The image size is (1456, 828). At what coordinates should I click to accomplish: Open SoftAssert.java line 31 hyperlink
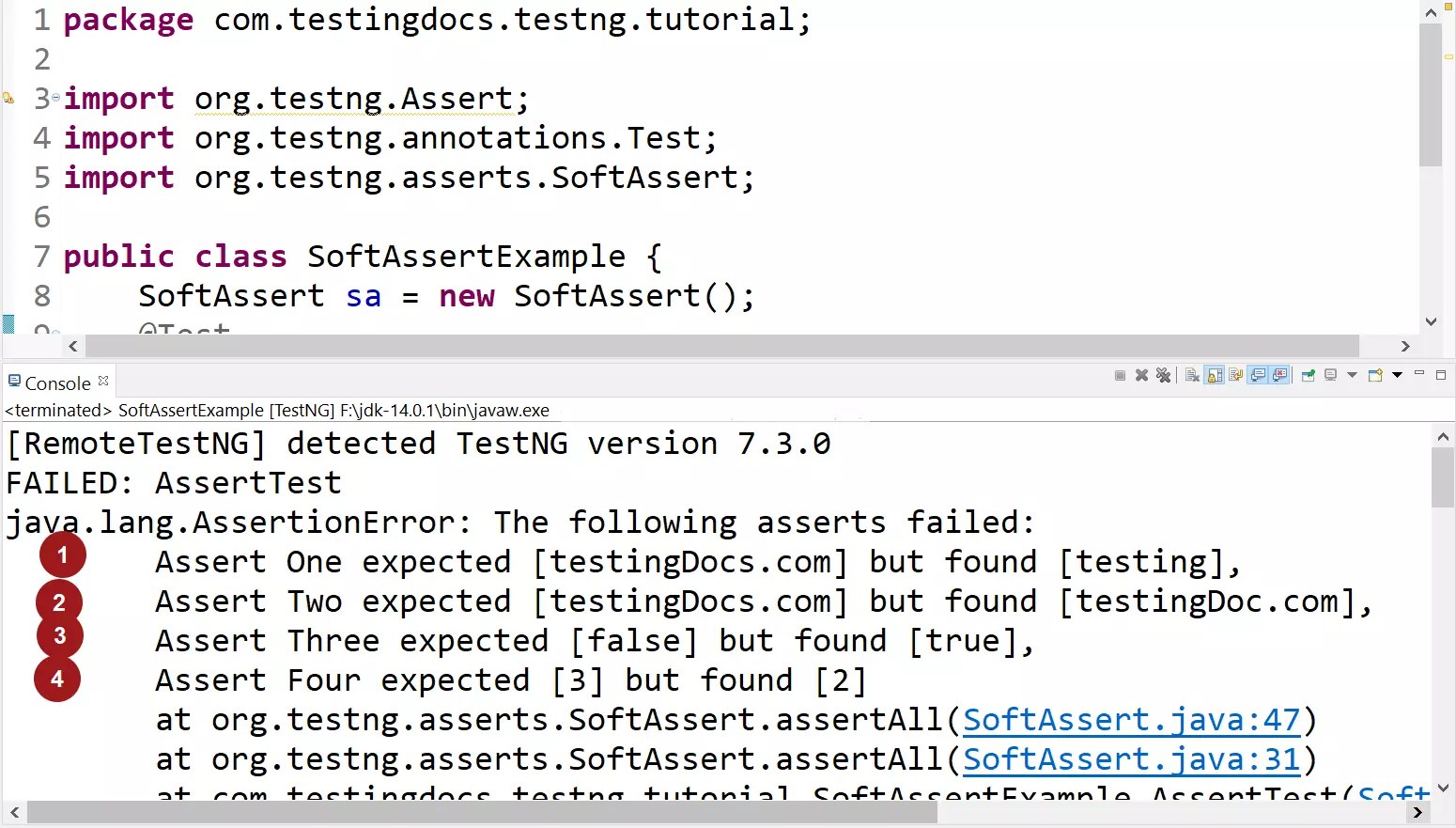tap(1131, 758)
